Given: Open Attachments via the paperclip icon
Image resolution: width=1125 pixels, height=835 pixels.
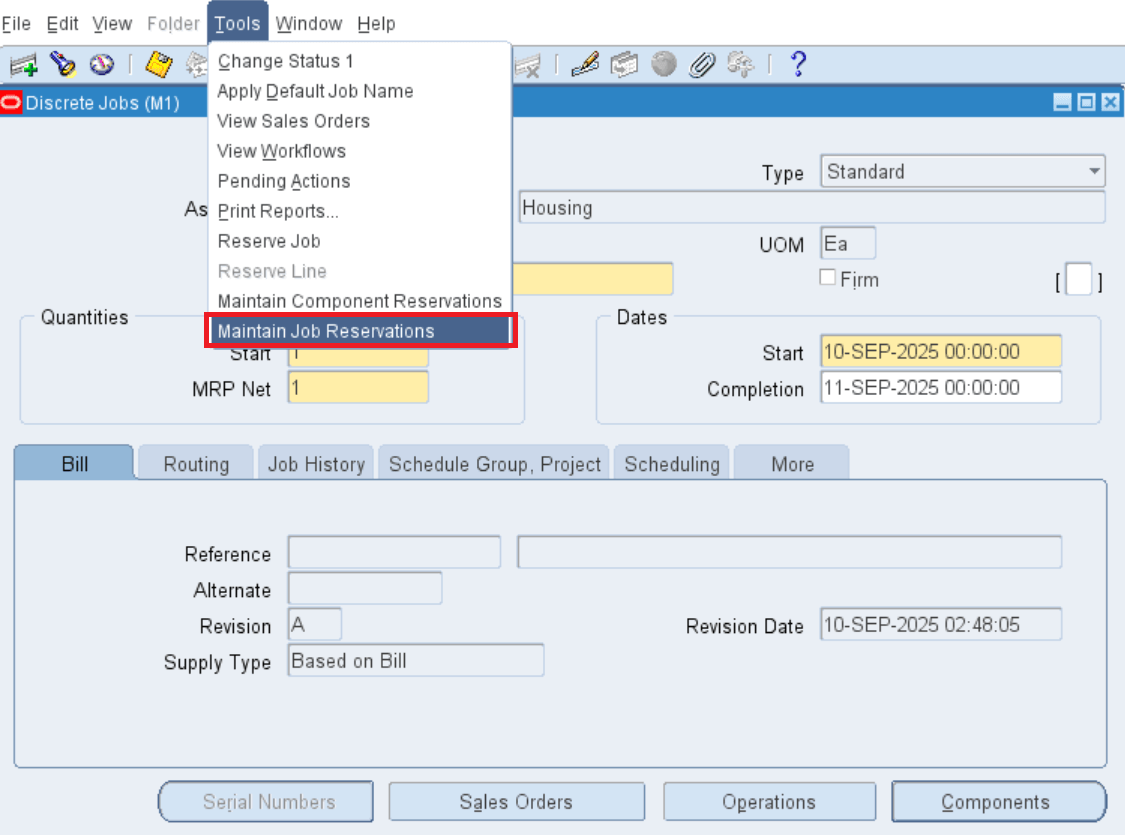Looking at the screenshot, I should 702,65.
